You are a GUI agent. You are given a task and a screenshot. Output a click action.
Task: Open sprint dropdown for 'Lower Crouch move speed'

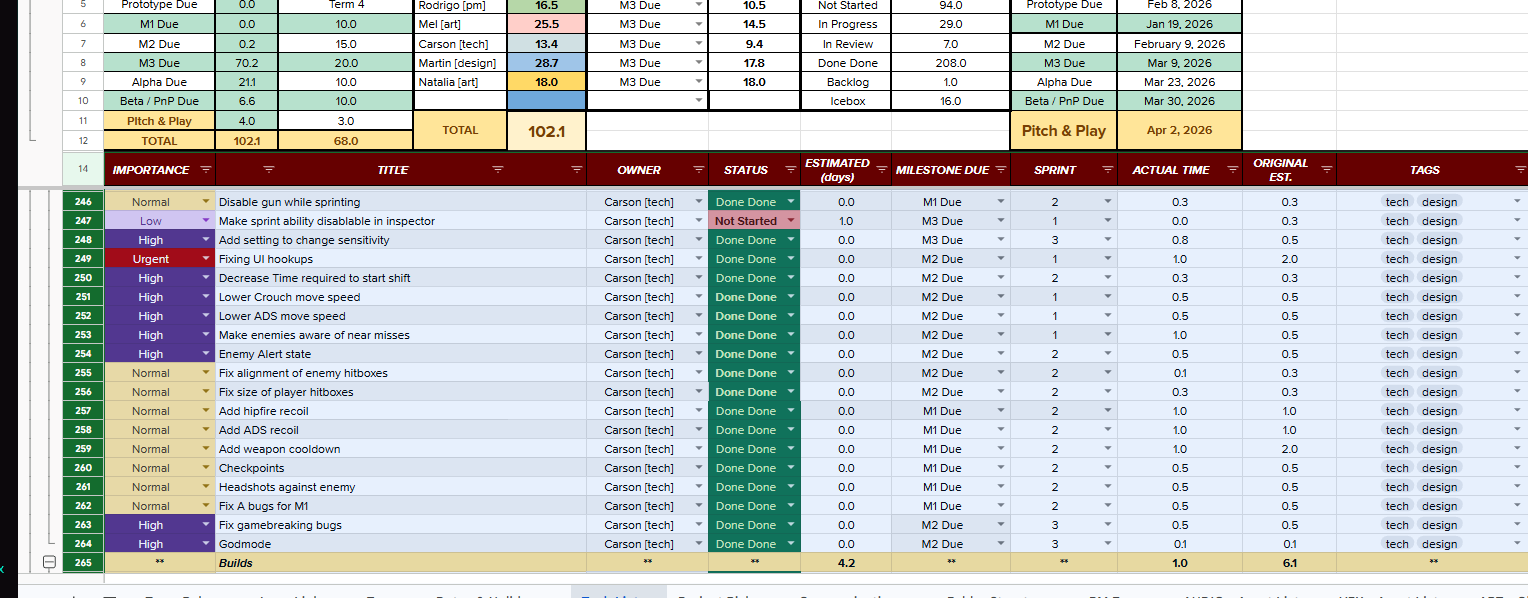click(1107, 297)
